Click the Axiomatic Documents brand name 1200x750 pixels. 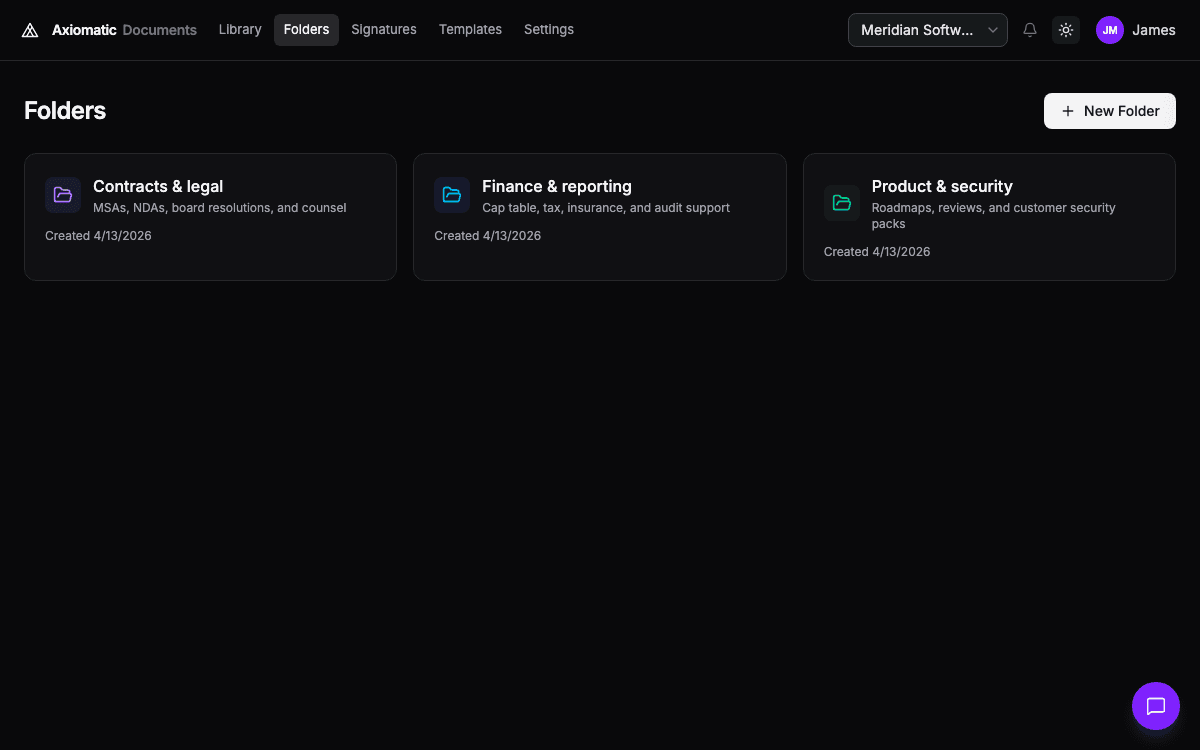point(124,30)
